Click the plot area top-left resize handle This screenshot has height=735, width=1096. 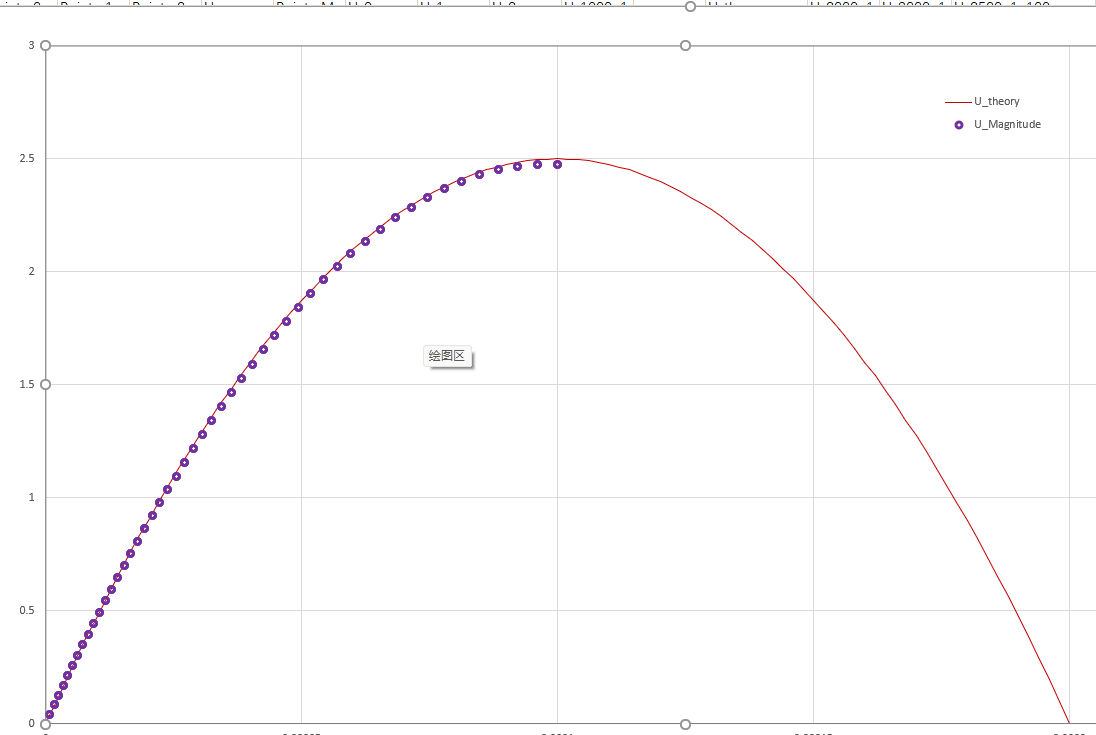pos(45,46)
